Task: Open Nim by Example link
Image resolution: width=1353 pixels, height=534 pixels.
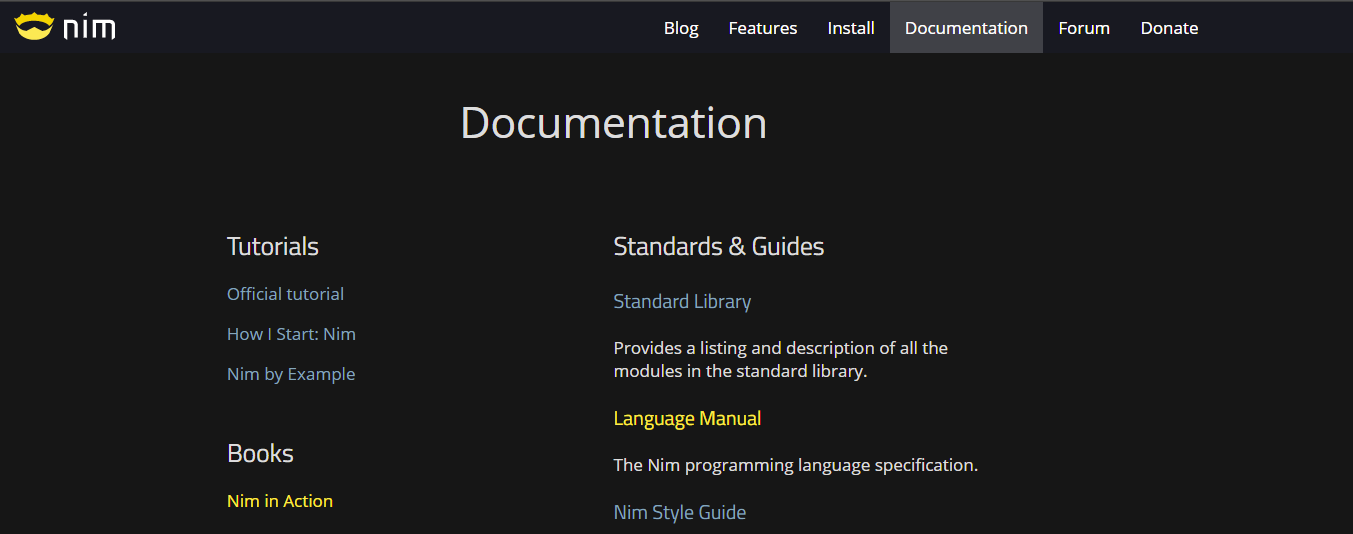Action: click(x=291, y=374)
